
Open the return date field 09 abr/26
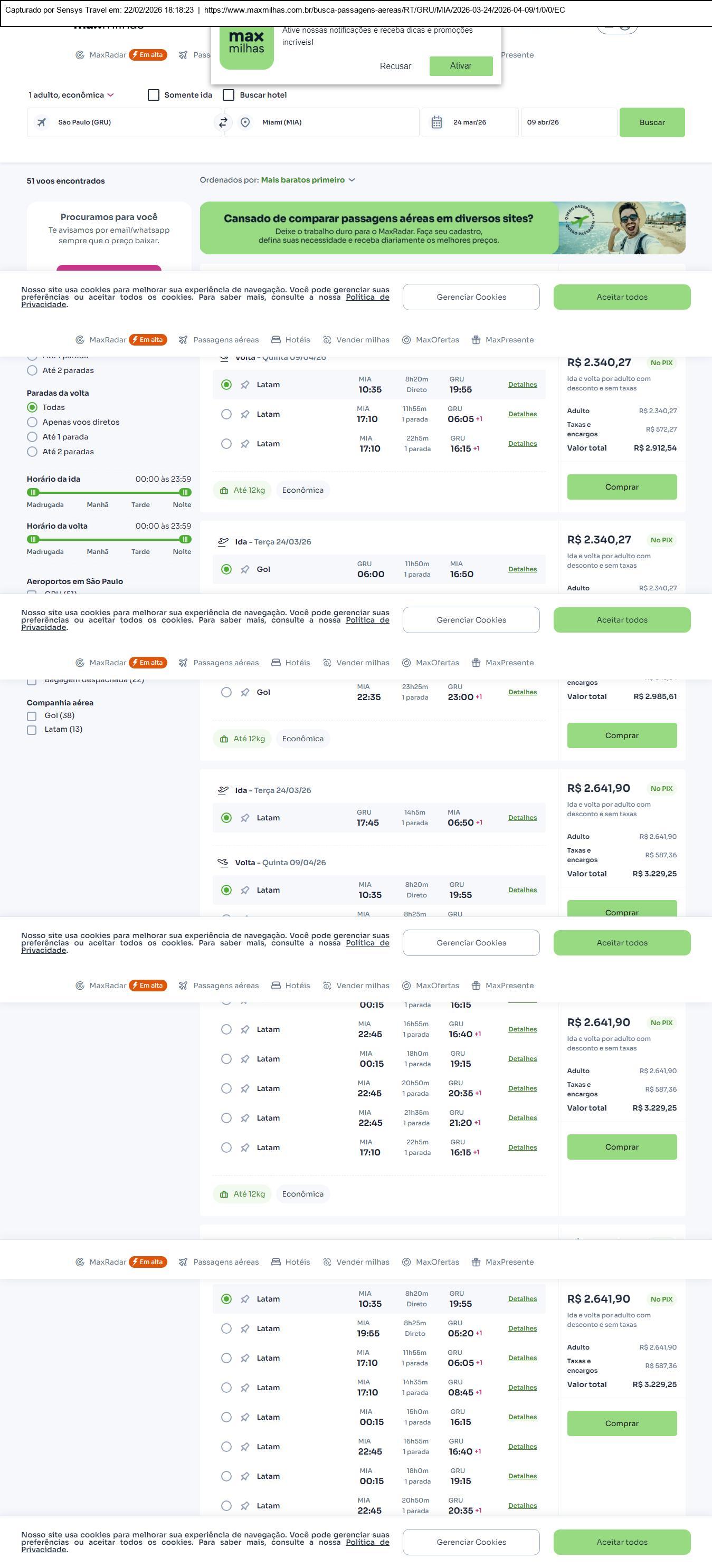[x=568, y=122]
